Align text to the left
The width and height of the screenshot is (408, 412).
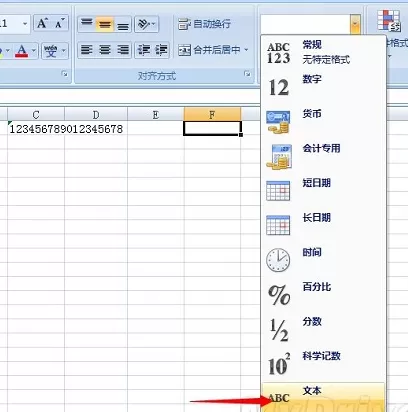(86, 50)
